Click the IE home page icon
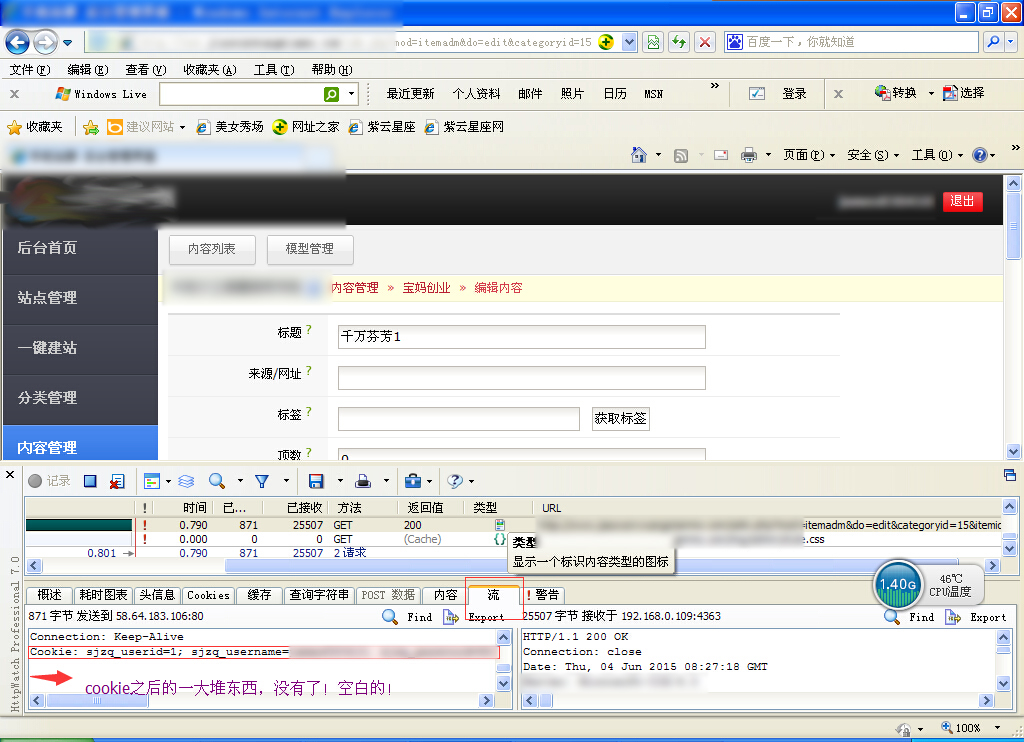The height and width of the screenshot is (742, 1024). [x=639, y=155]
